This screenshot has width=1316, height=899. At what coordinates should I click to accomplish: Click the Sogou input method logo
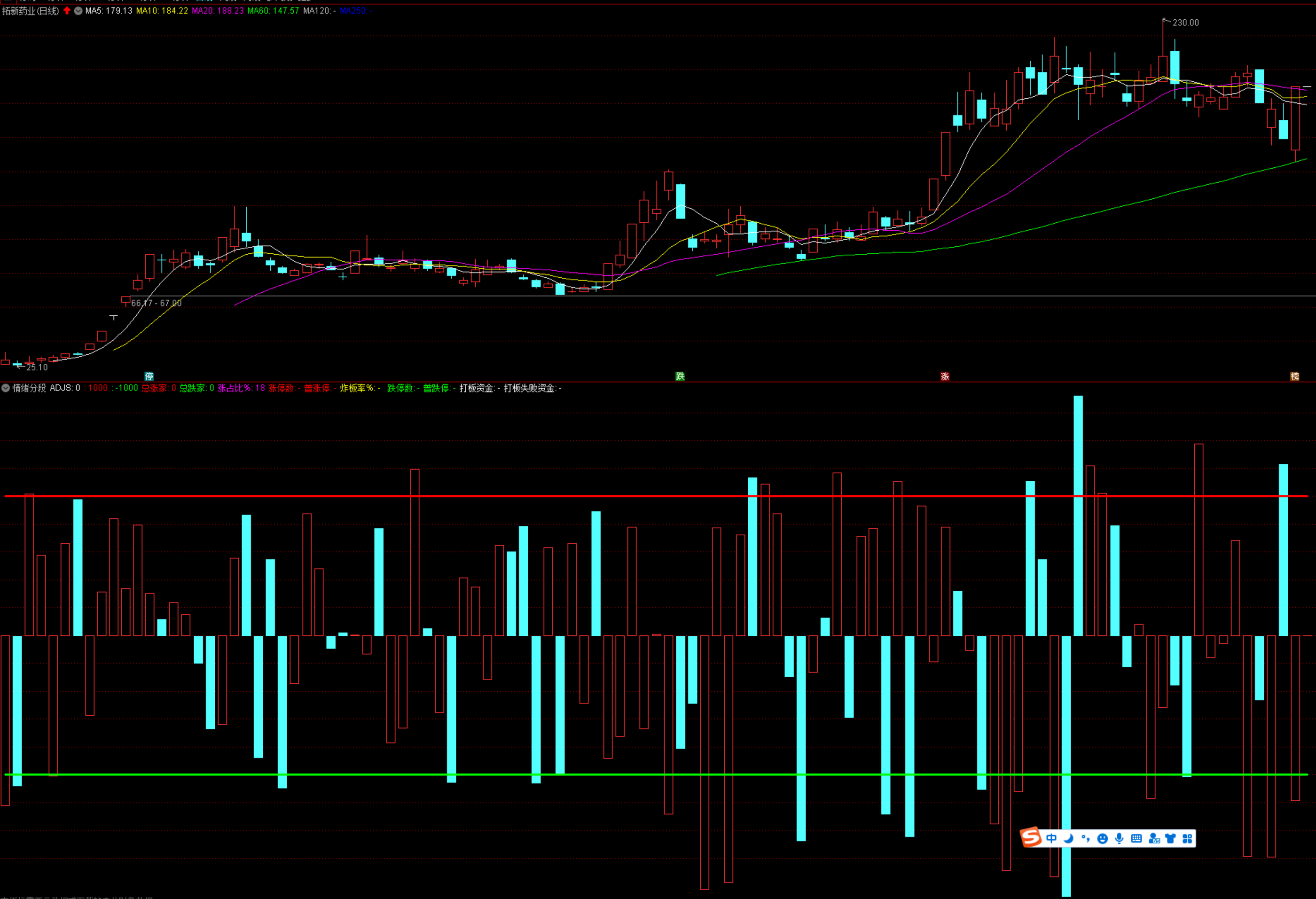click(1031, 836)
